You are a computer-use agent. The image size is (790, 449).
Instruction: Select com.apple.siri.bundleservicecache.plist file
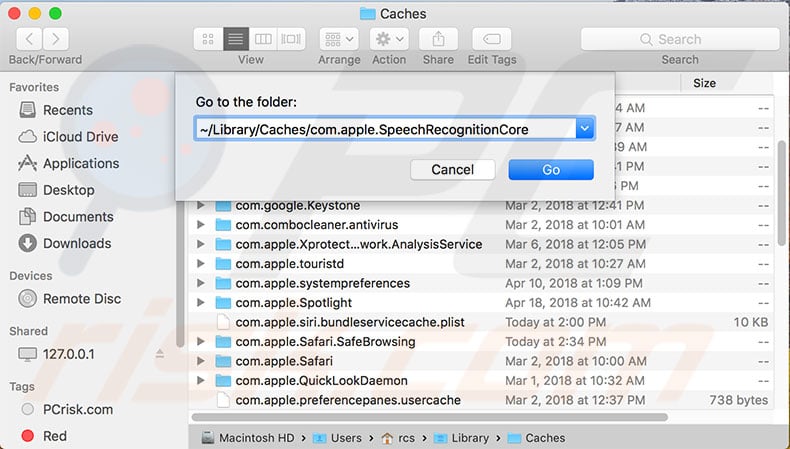[x=350, y=322]
